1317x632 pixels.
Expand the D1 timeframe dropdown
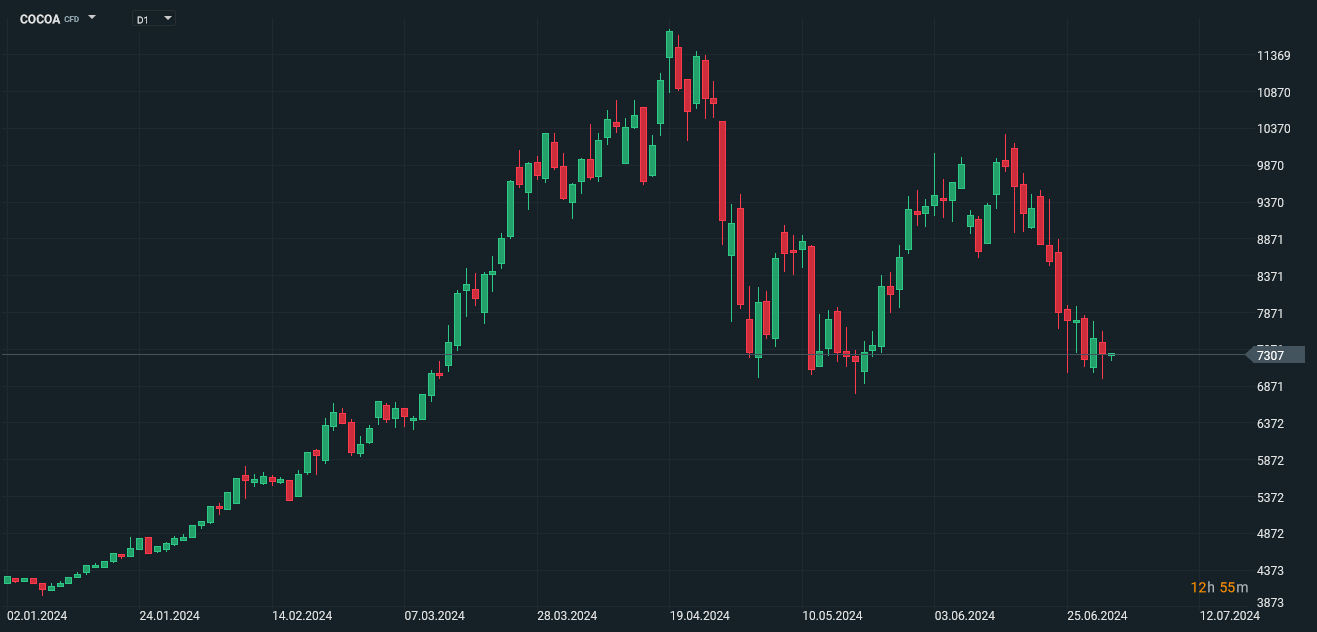point(167,18)
